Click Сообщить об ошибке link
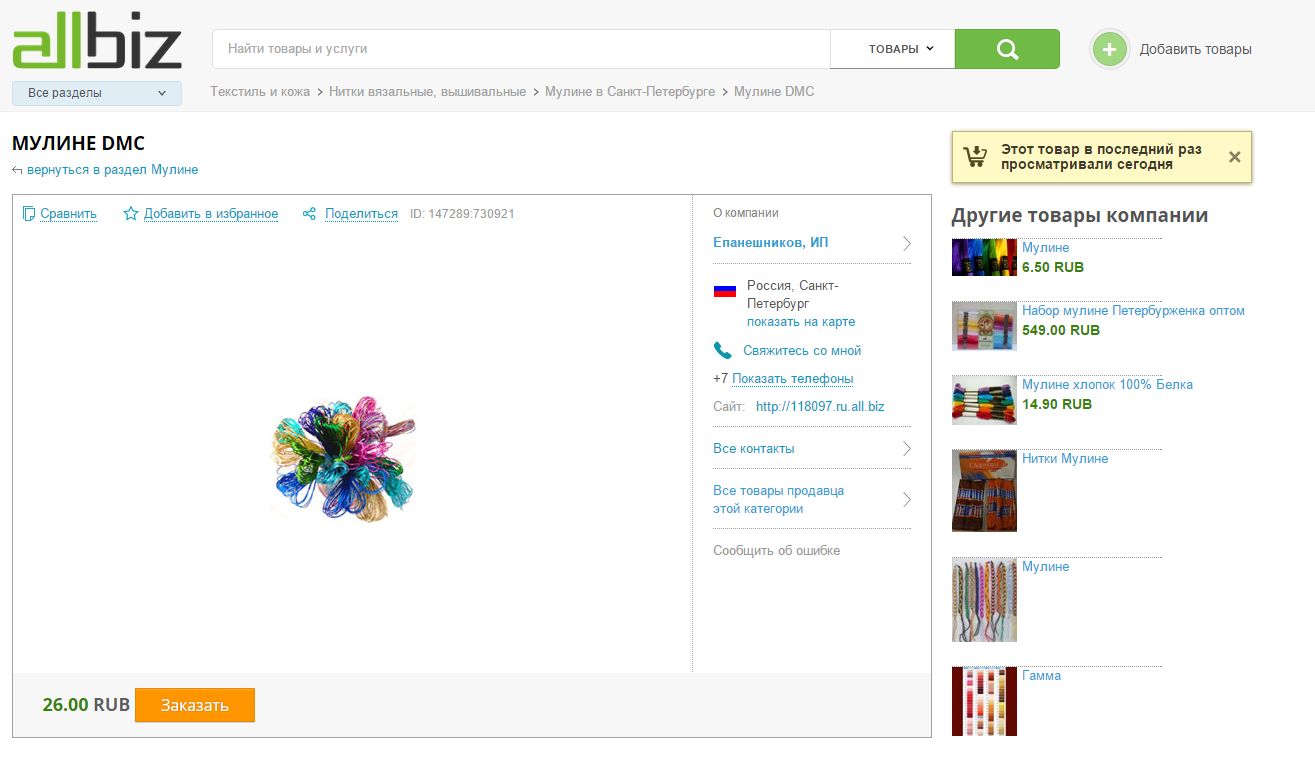 (x=777, y=551)
